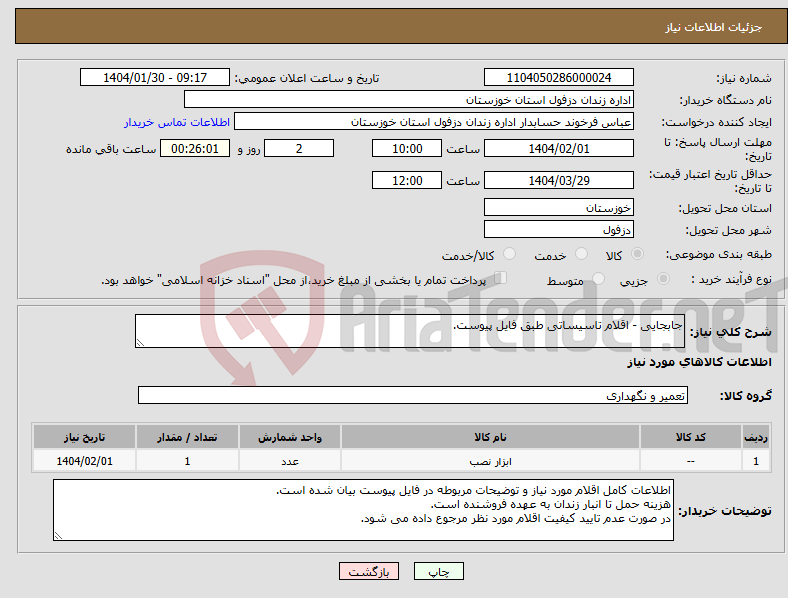Click the remaining time field 00:26:01
Viewport: 788px width, 598px height.
click(x=195, y=148)
